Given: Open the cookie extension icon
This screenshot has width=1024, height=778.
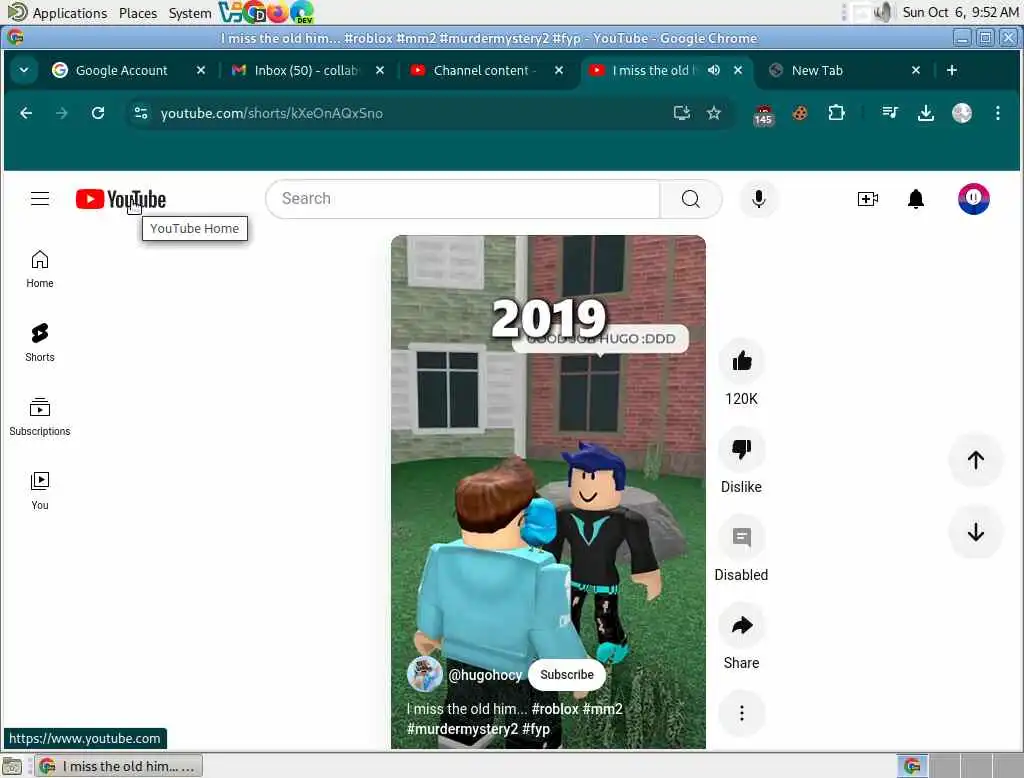Looking at the screenshot, I should coord(799,113).
